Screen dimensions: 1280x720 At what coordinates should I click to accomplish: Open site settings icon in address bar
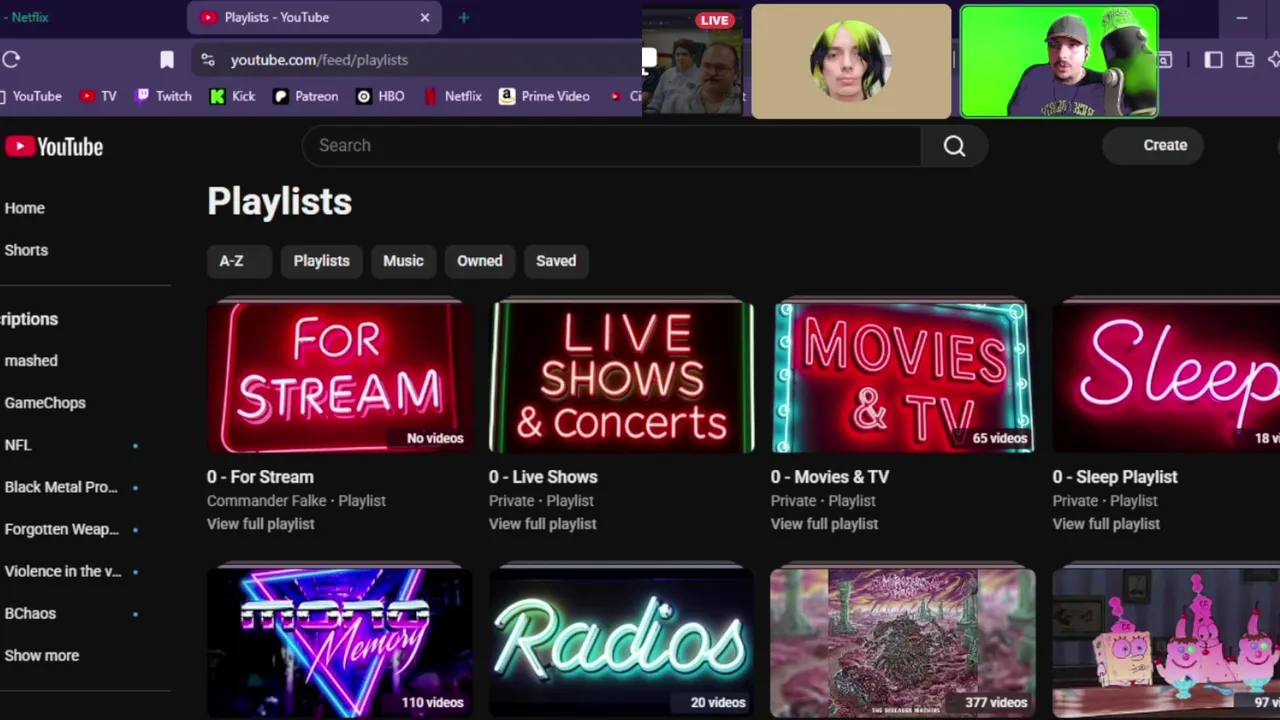point(207,60)
